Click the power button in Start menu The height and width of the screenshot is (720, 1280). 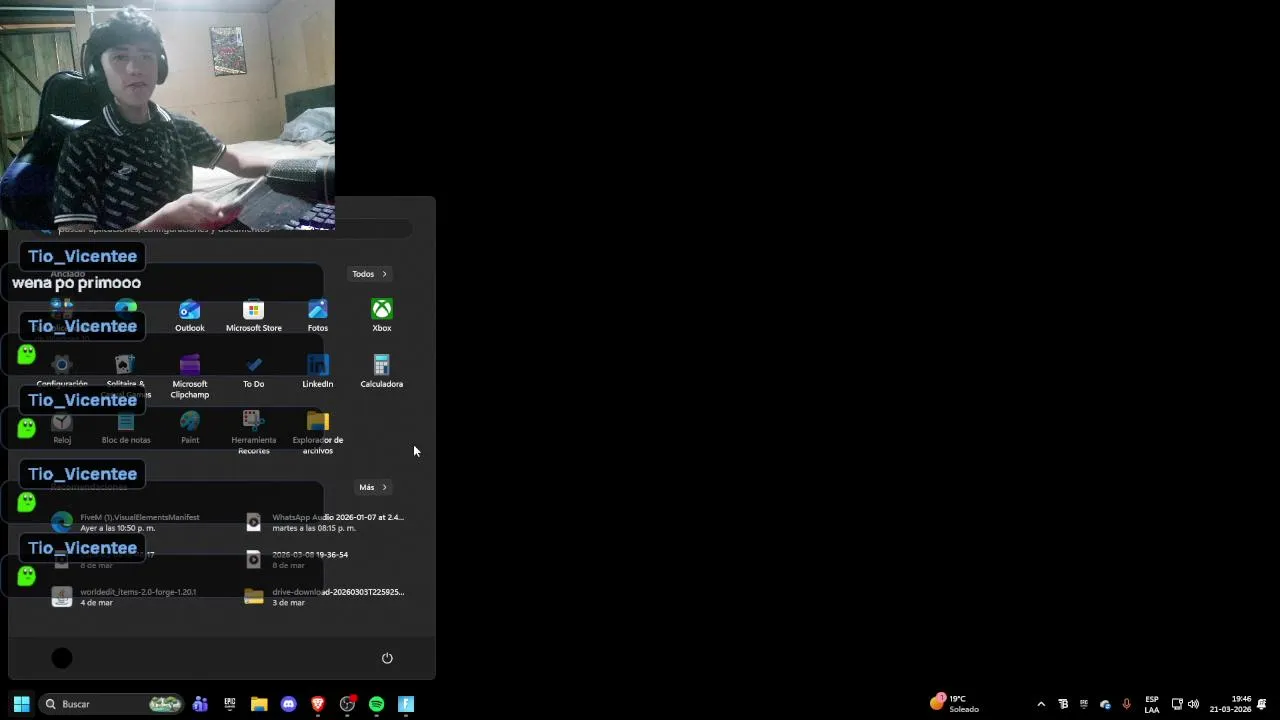point(387,658)
